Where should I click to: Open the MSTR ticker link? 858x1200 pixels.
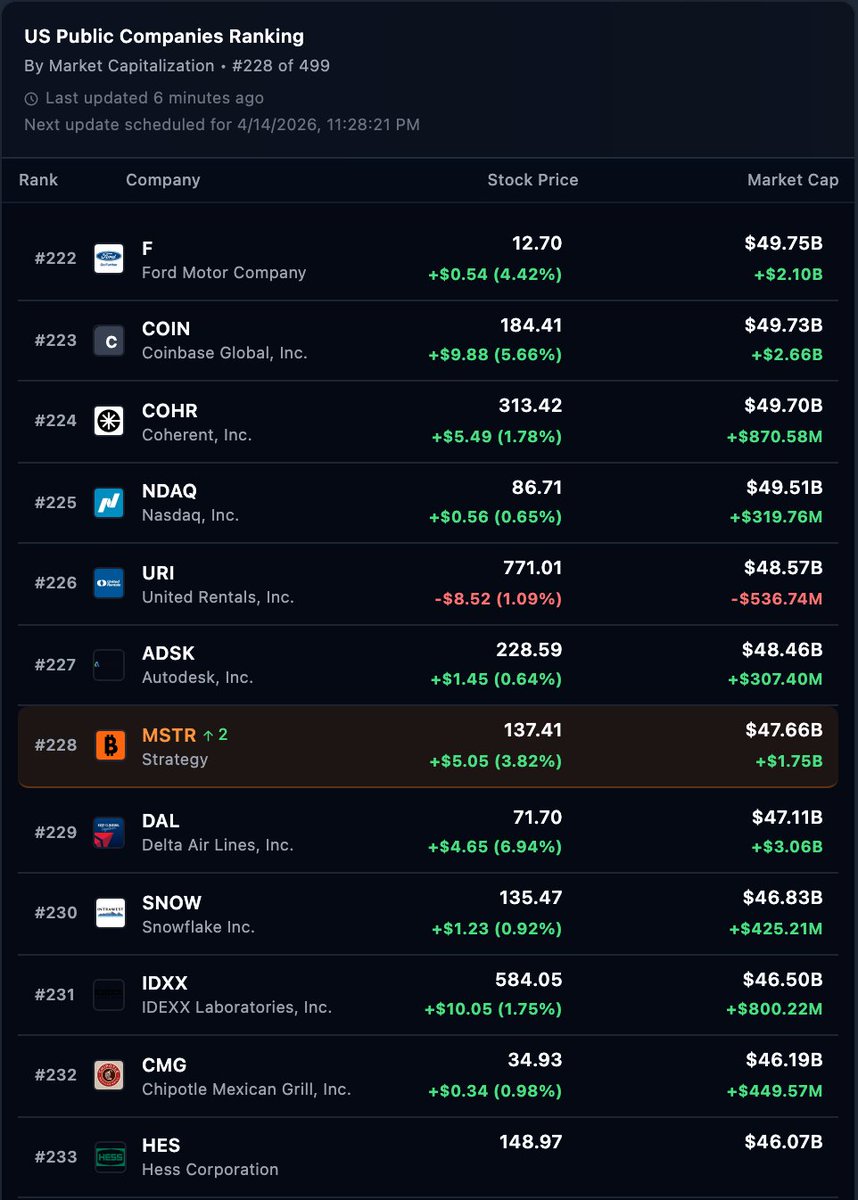click(x=169, y=735)
